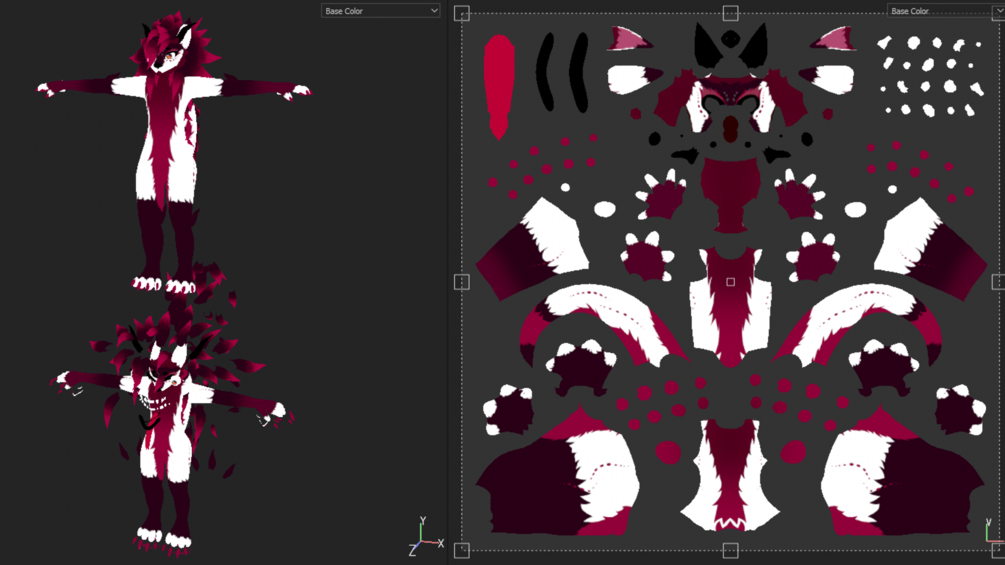Select the red tongue UV island
Viewport: 1005px width, 565px height.
pyautogui.click(x=499, y=87)
